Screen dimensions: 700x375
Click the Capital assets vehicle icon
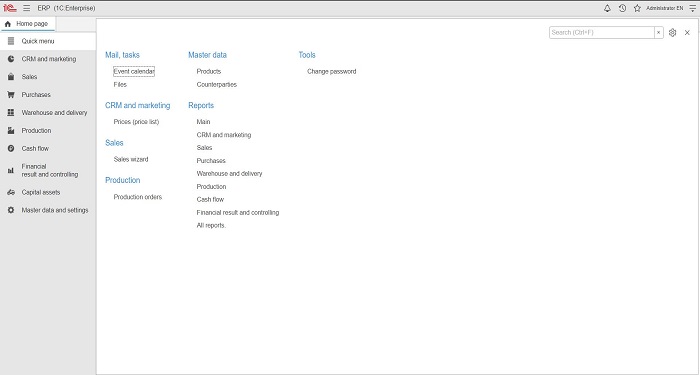coord(11,192)
